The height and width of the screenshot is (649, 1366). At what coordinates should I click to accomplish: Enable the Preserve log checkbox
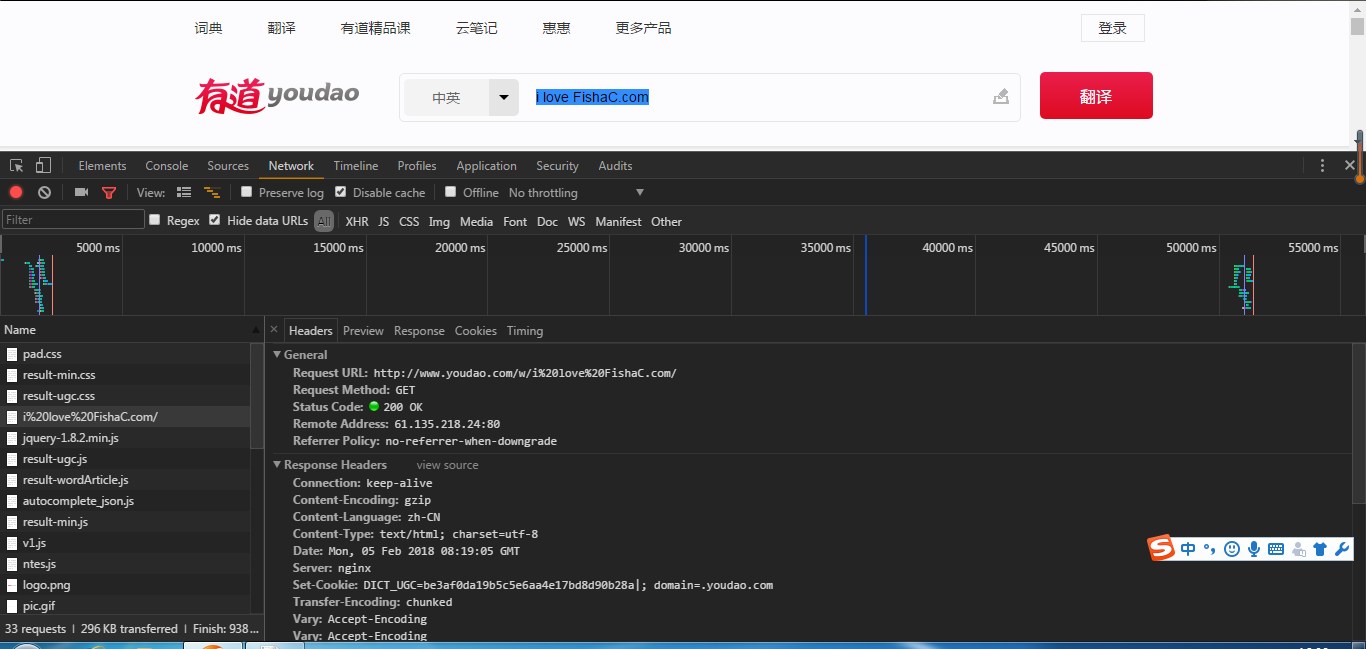tap(247, 192)
